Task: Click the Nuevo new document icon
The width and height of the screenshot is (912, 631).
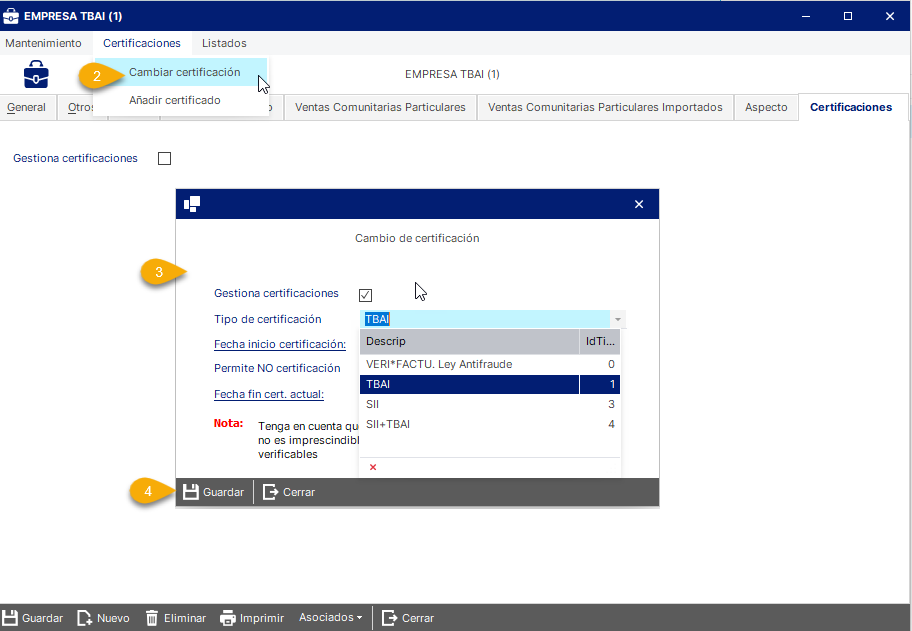Action: click(x=85, y=618)
